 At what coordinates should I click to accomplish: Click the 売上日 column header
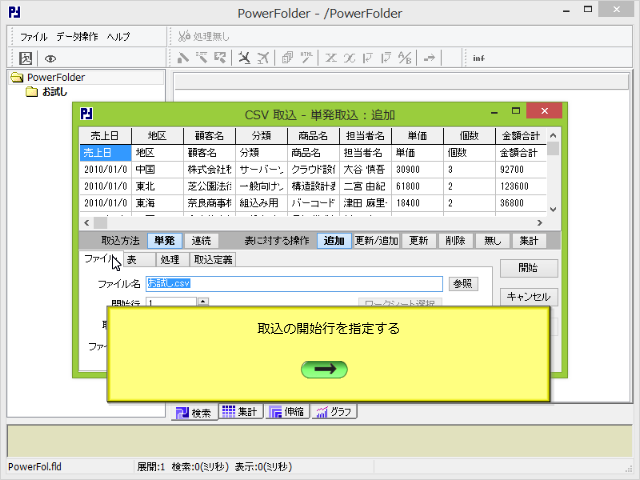(x=105, y=136)
